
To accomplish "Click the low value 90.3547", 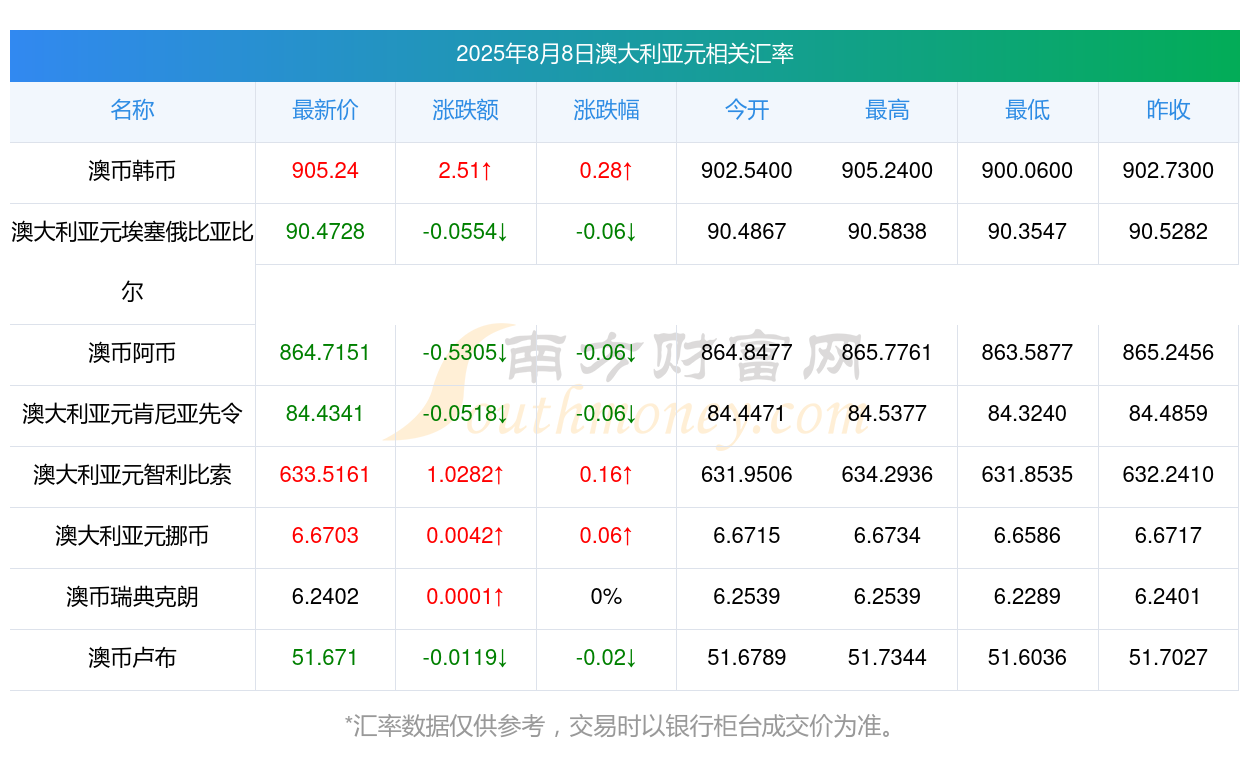I will pyautogui.click(x=1027, y=232).
